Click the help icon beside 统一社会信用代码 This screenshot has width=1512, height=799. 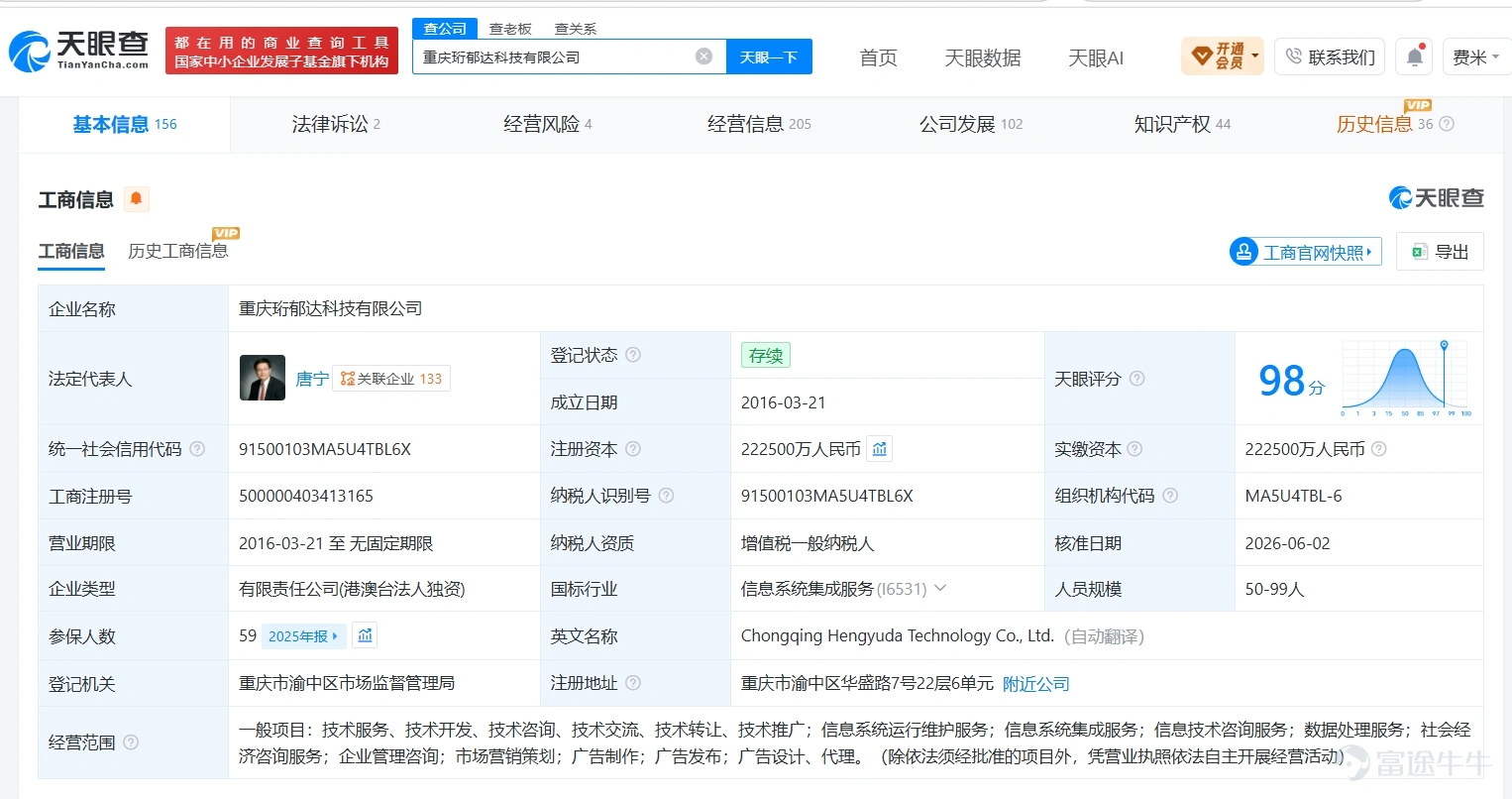(197, 449)
